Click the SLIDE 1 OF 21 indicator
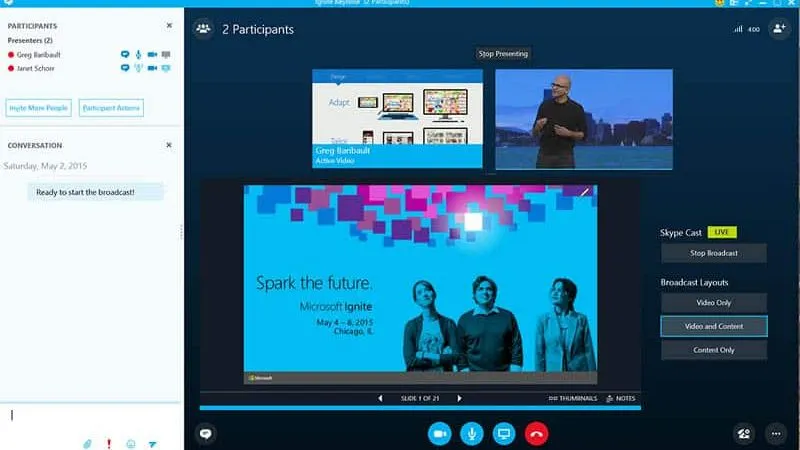Image resolution: width=800 pixels, height=450 pixels. pos(419,398)
